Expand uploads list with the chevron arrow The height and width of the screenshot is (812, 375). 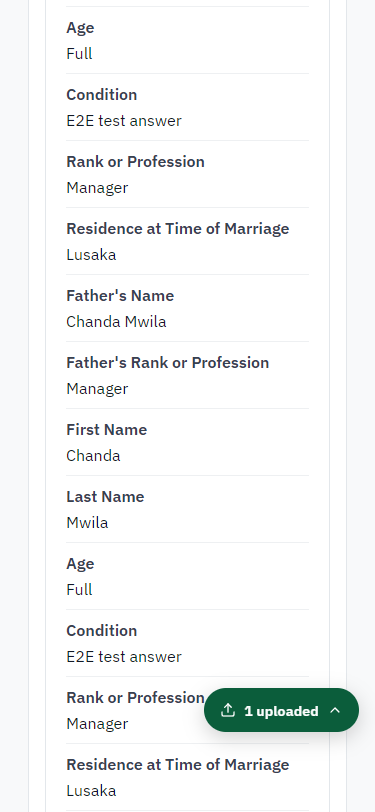coord(335,710)
